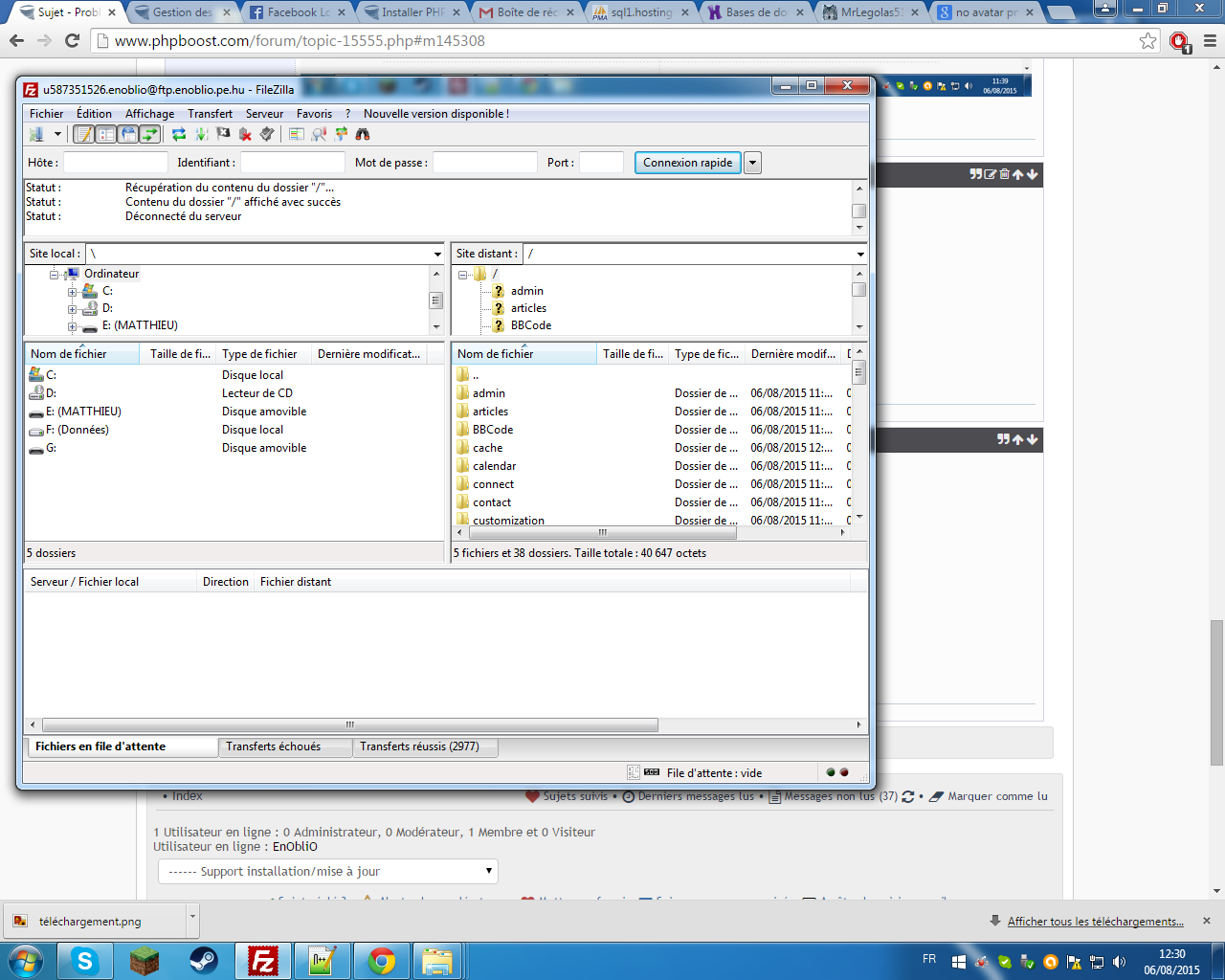
Task: Toggle the message log display
Action: click(84, 135)
